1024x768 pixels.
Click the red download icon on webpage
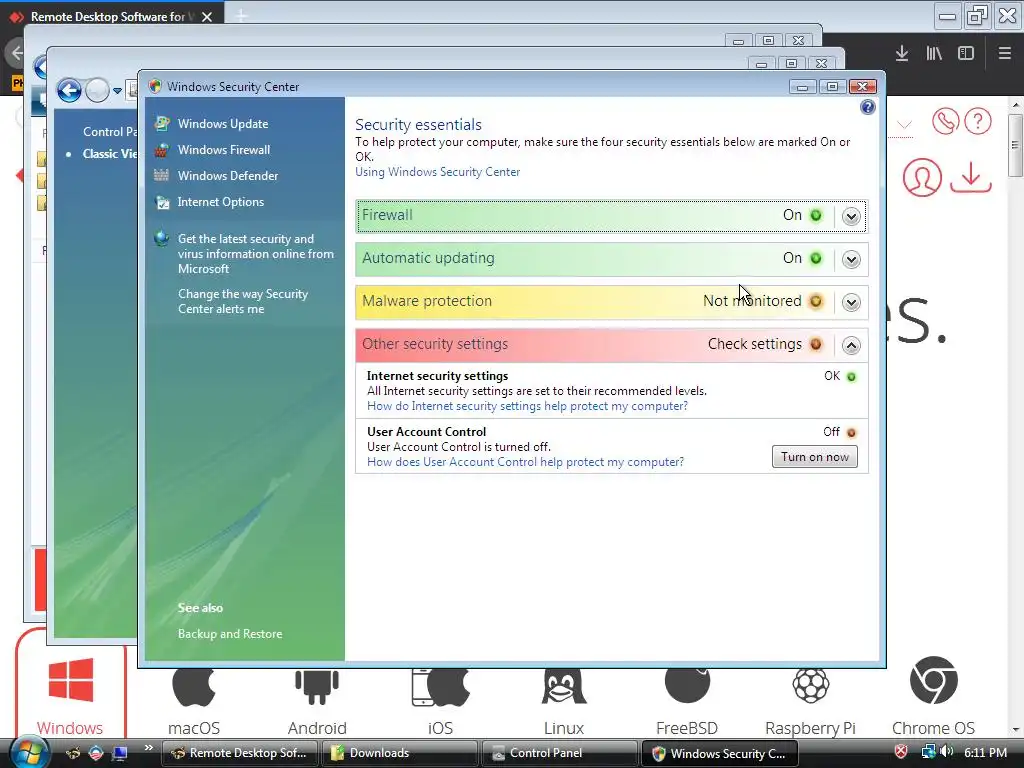tap(971, 177)
